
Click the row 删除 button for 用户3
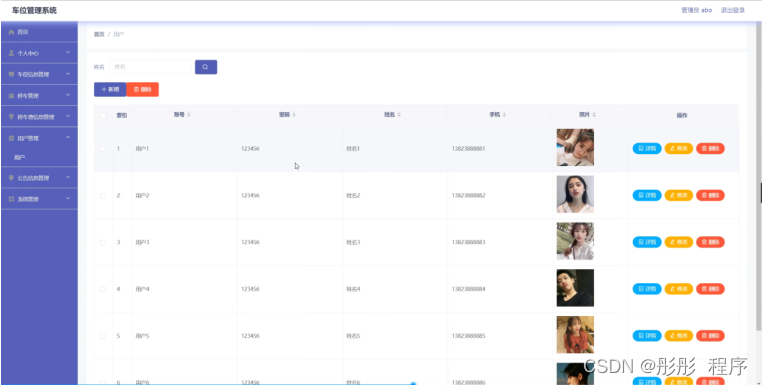710,242
